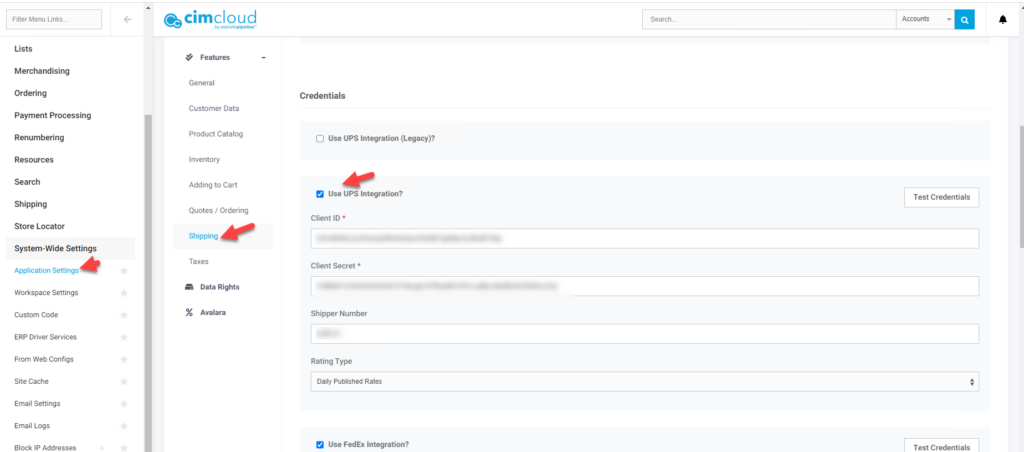
Task: Click the Avalara percent icon
Action: coord(189,312)
